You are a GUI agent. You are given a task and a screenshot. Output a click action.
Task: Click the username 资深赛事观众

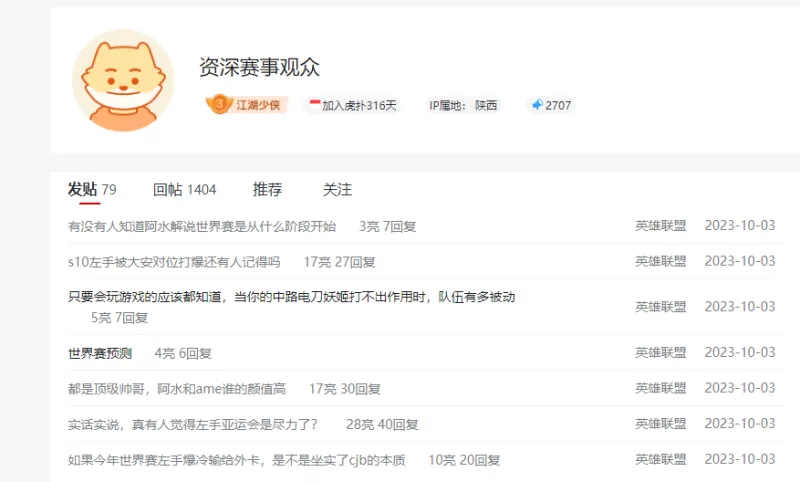(x=259, y=67)
